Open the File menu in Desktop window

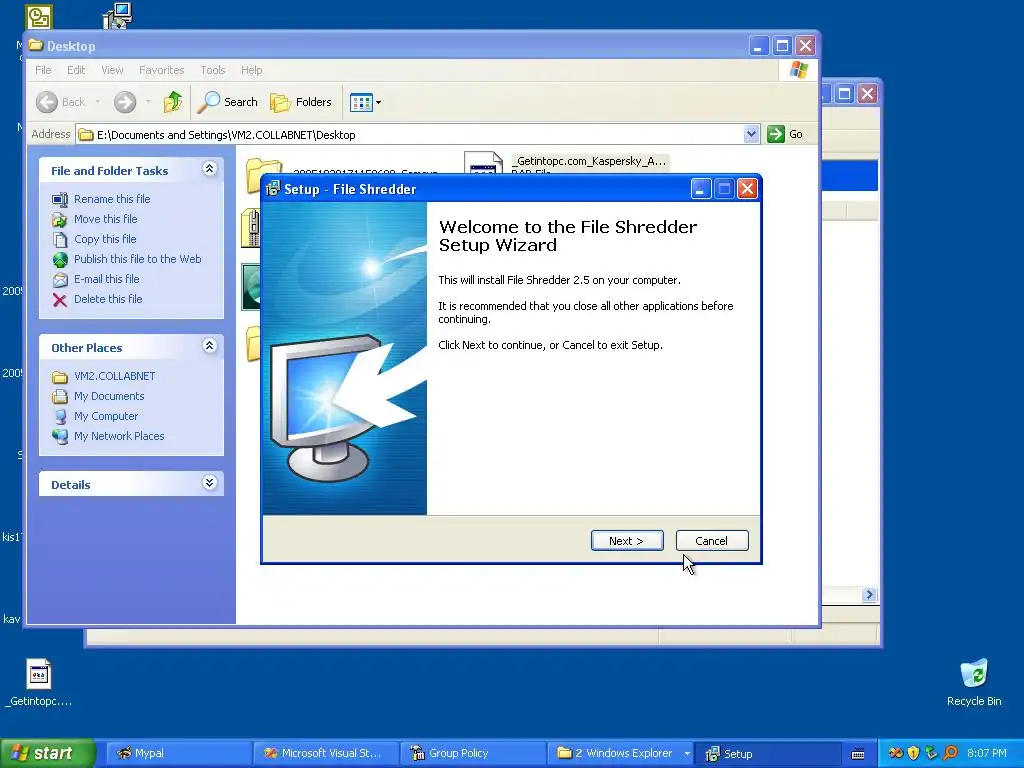click(x=43, y=70)
